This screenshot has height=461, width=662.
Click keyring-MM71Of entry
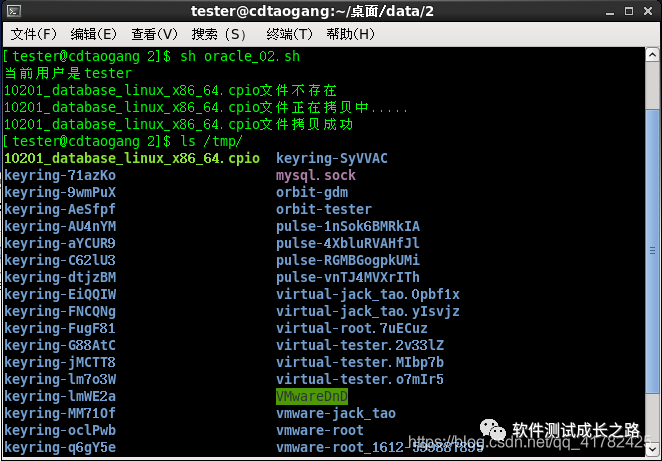pos(60,413)
